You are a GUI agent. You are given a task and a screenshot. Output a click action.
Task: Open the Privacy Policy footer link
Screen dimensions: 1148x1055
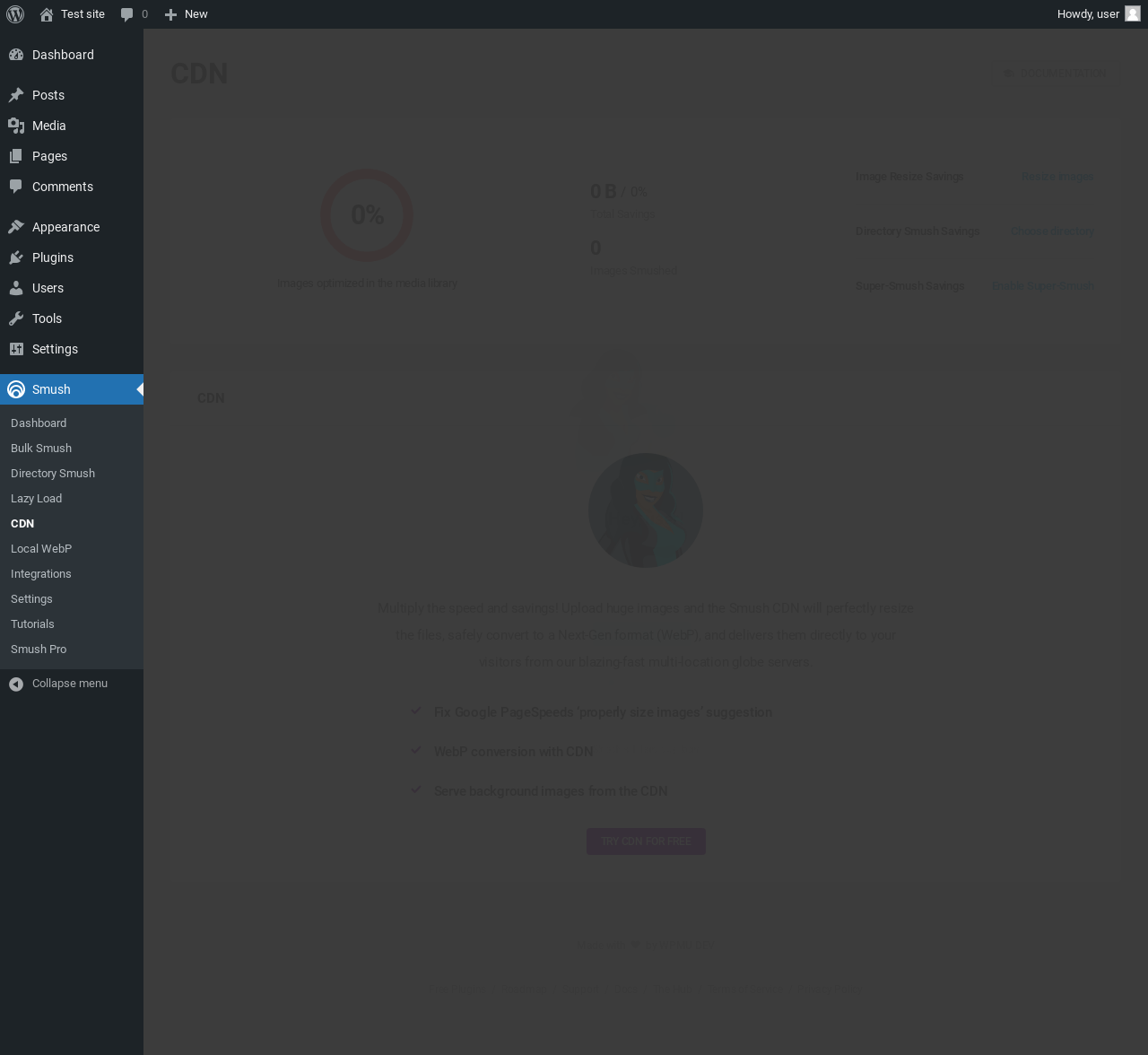(830, 989)
